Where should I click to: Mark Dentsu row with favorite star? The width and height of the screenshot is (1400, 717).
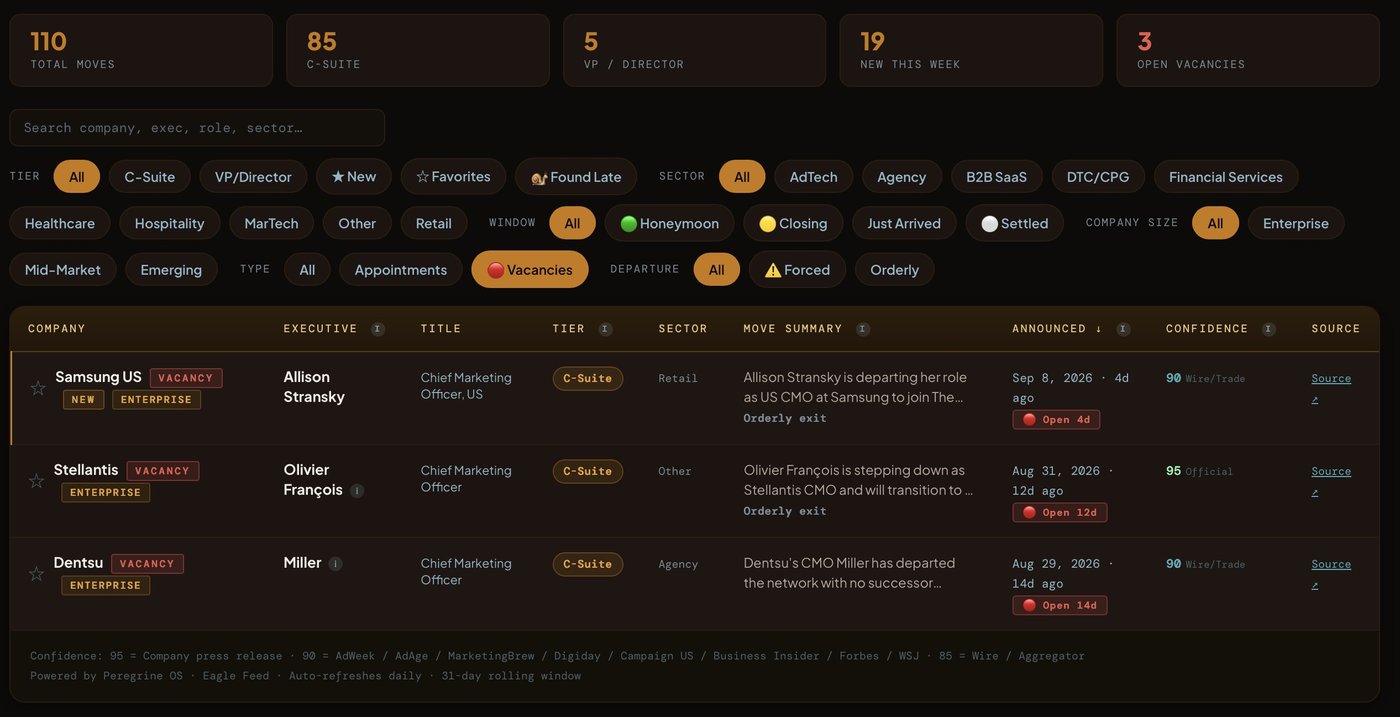(x=37, y=574)
